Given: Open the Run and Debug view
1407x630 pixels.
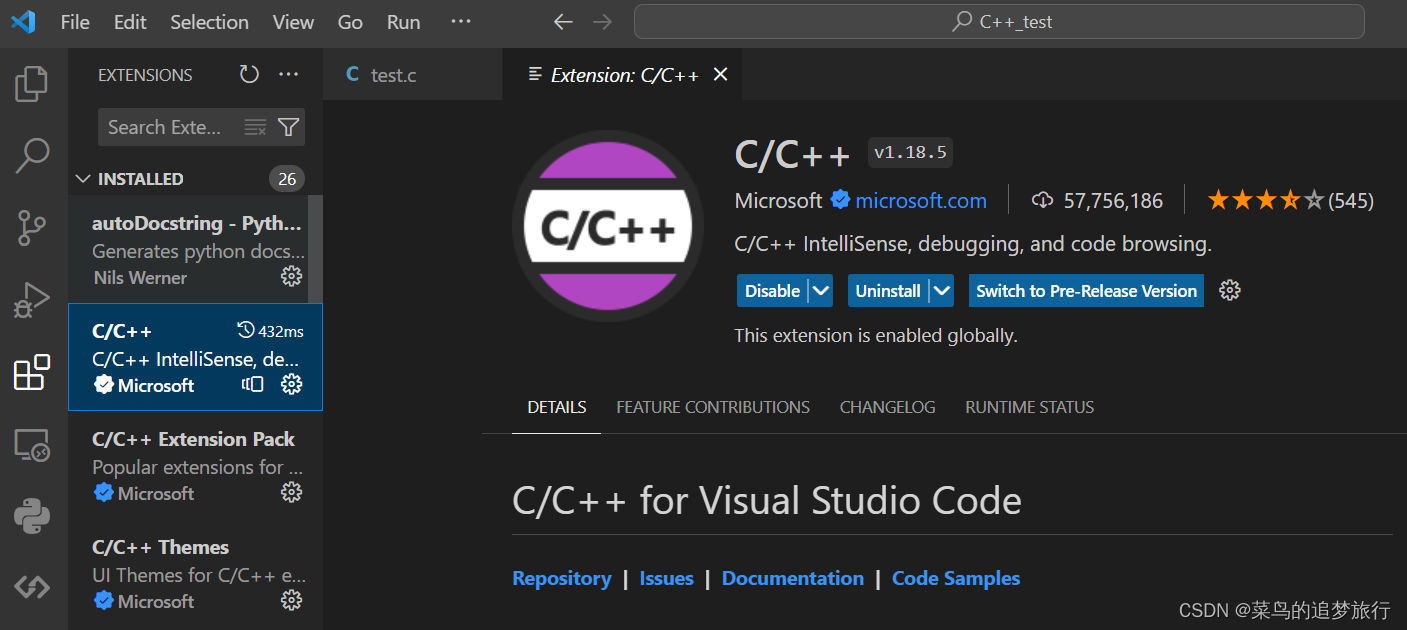Looking at the screenshot, I should 32,299.
